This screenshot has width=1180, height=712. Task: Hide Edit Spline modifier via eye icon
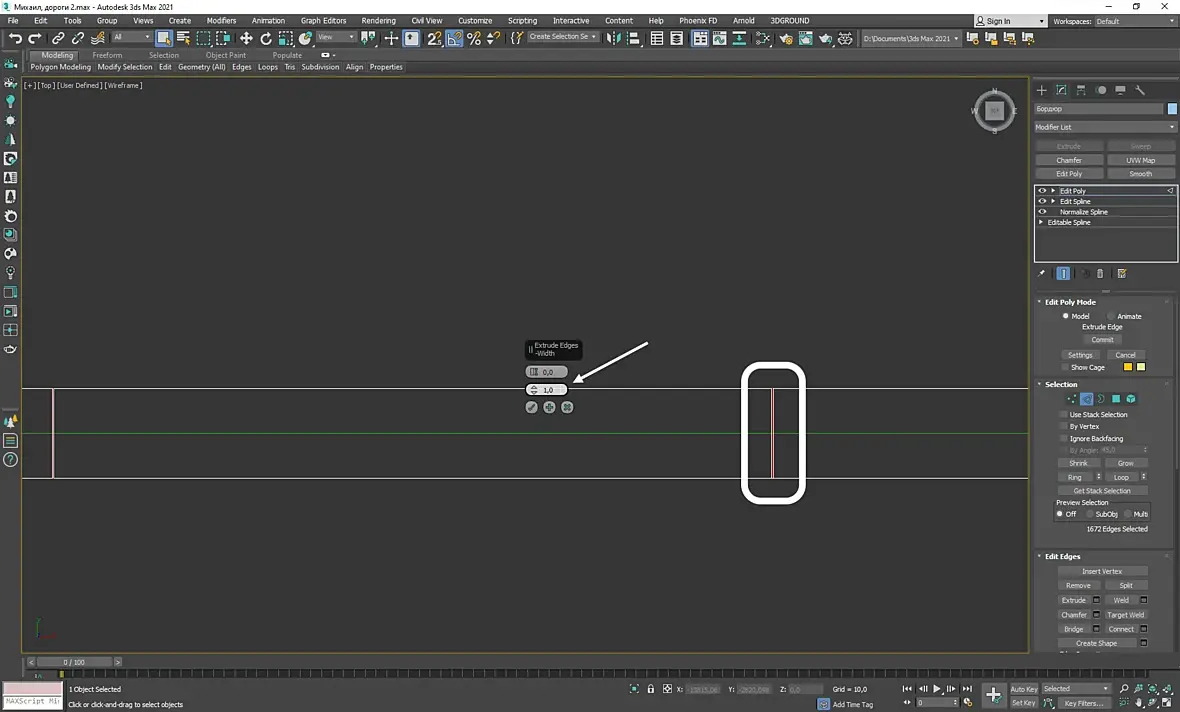(1042, 201)
